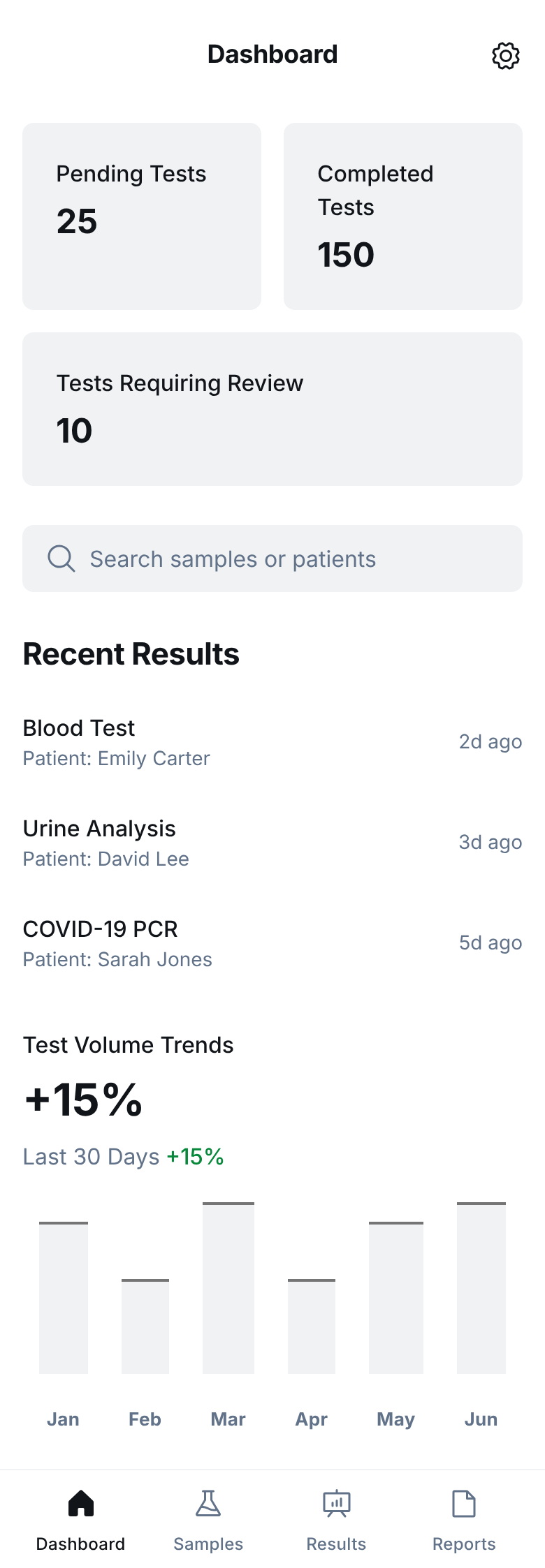Select the Apr bar in chart
The image size is (545, 1568).
[x=312, y=1326]
